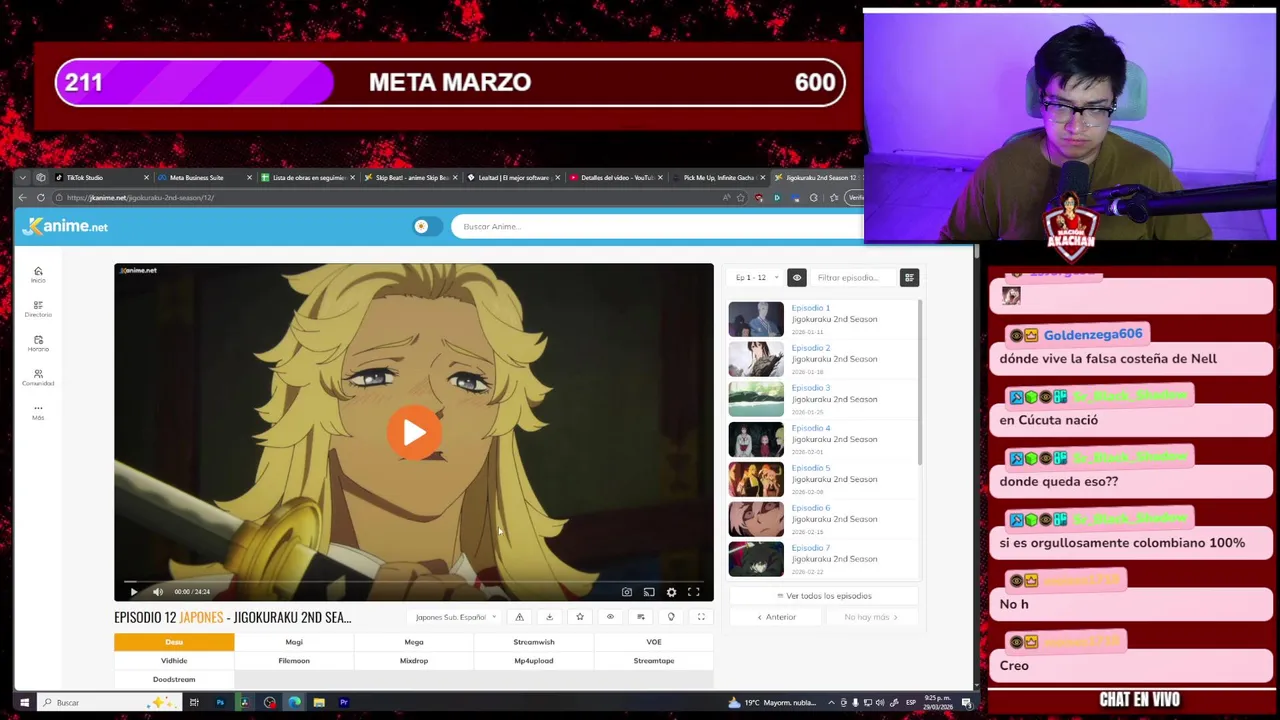1280x720 pixels.
Task: Add episode to playlist icon
Action: point(640,617)
